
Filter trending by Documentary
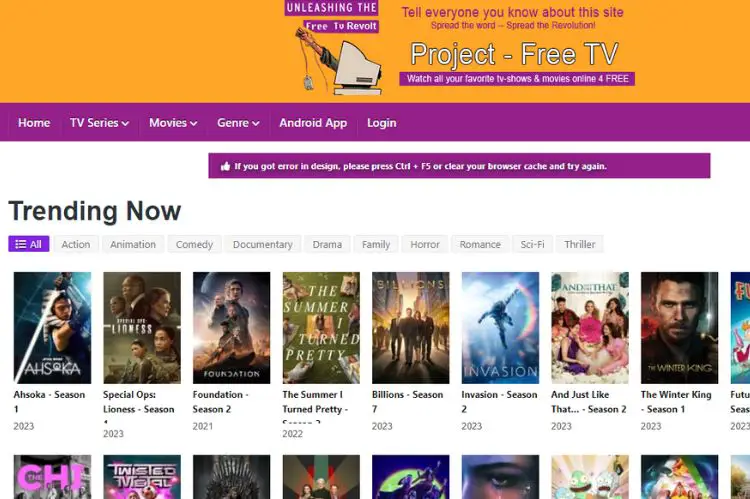coord(263,244)
